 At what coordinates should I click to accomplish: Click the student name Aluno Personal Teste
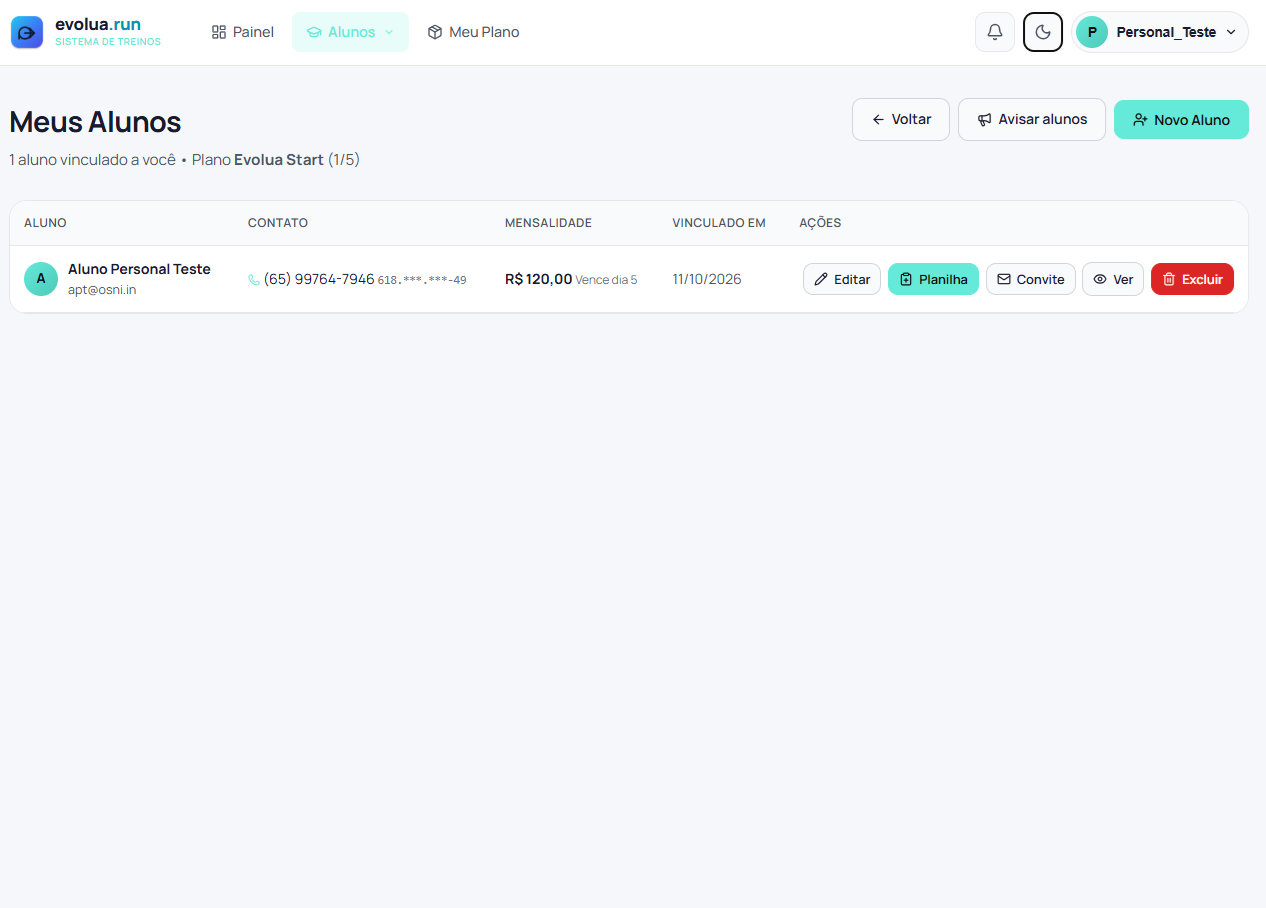[139, 269]
